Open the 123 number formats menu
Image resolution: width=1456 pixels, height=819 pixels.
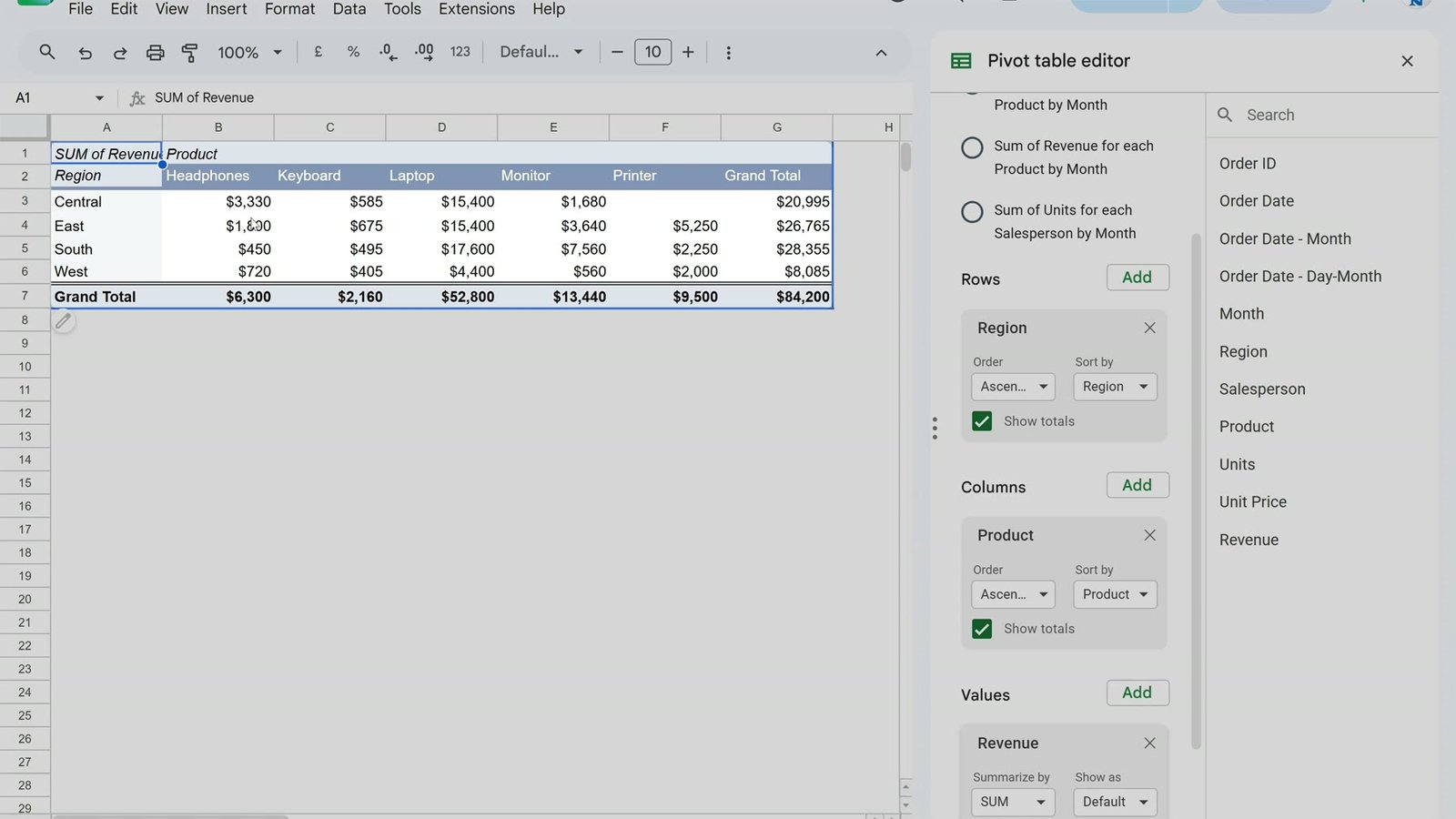pos(460,52)
